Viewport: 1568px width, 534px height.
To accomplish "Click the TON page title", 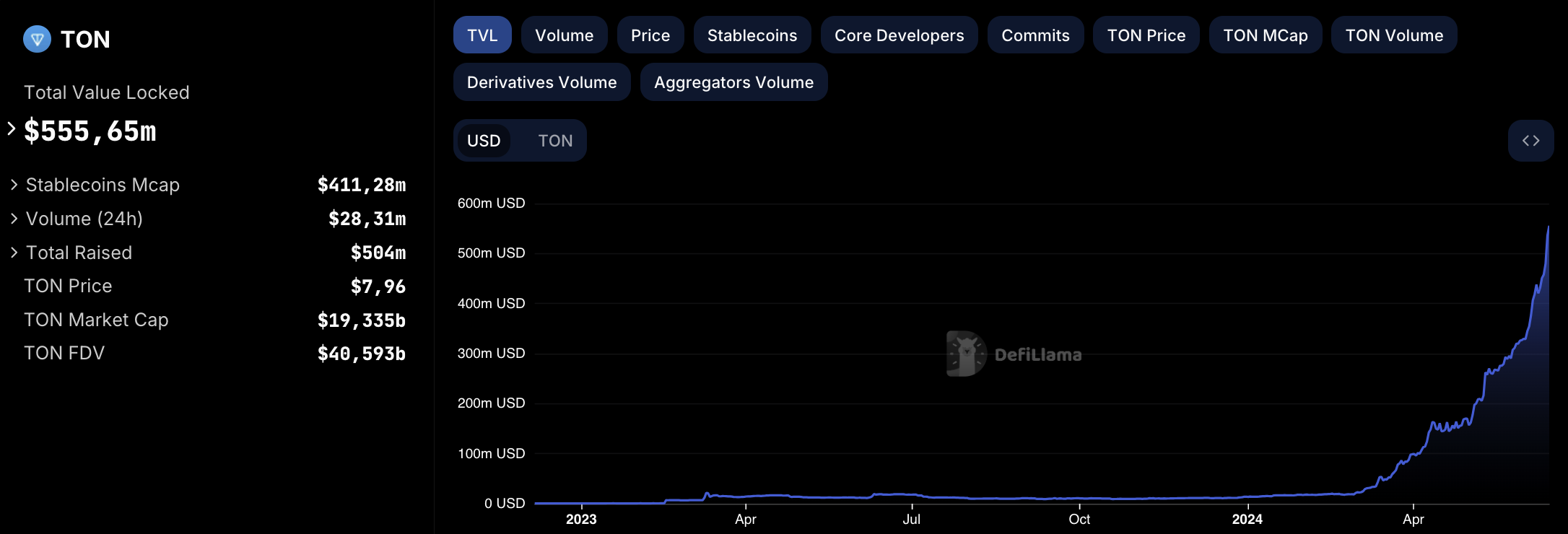I will point(85,39).
